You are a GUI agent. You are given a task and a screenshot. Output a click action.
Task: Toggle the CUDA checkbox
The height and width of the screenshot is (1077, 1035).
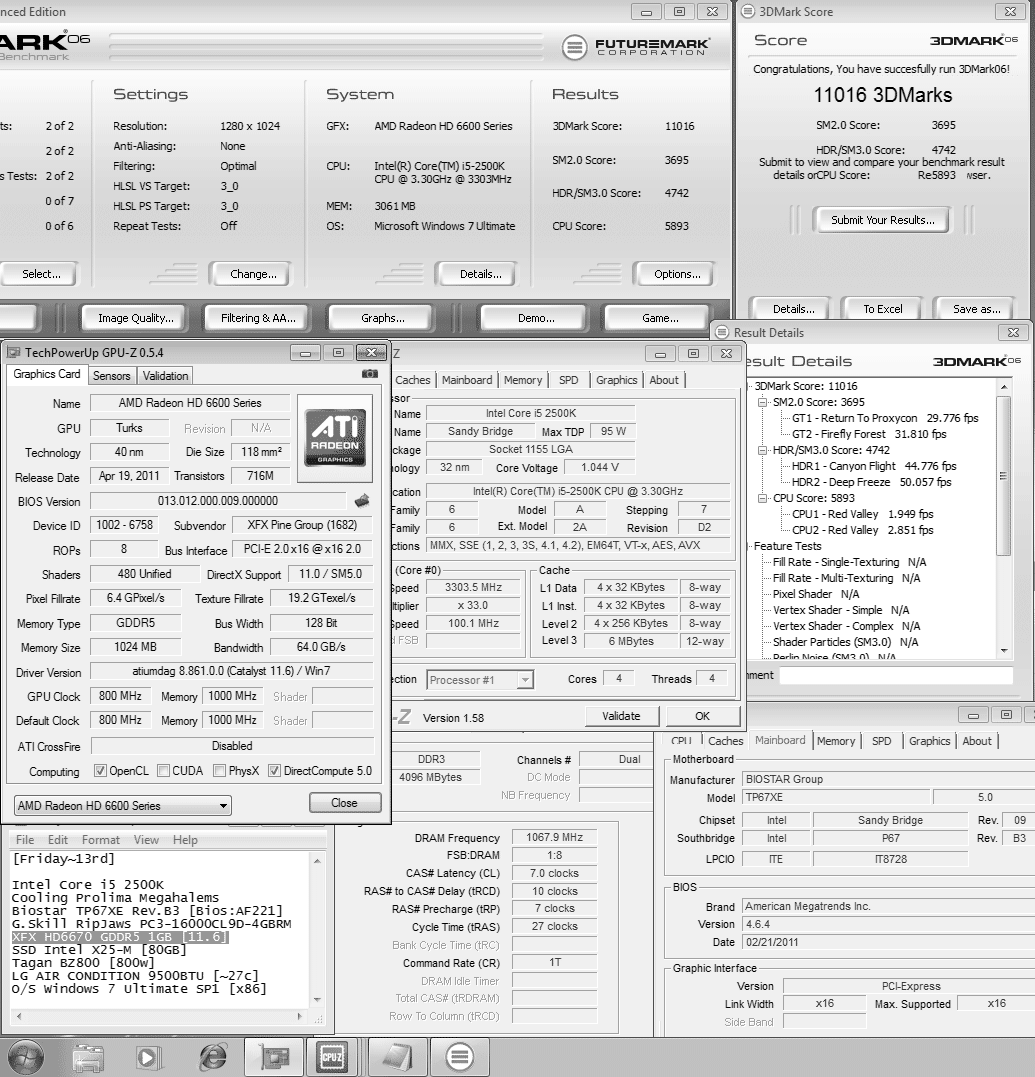163,771
